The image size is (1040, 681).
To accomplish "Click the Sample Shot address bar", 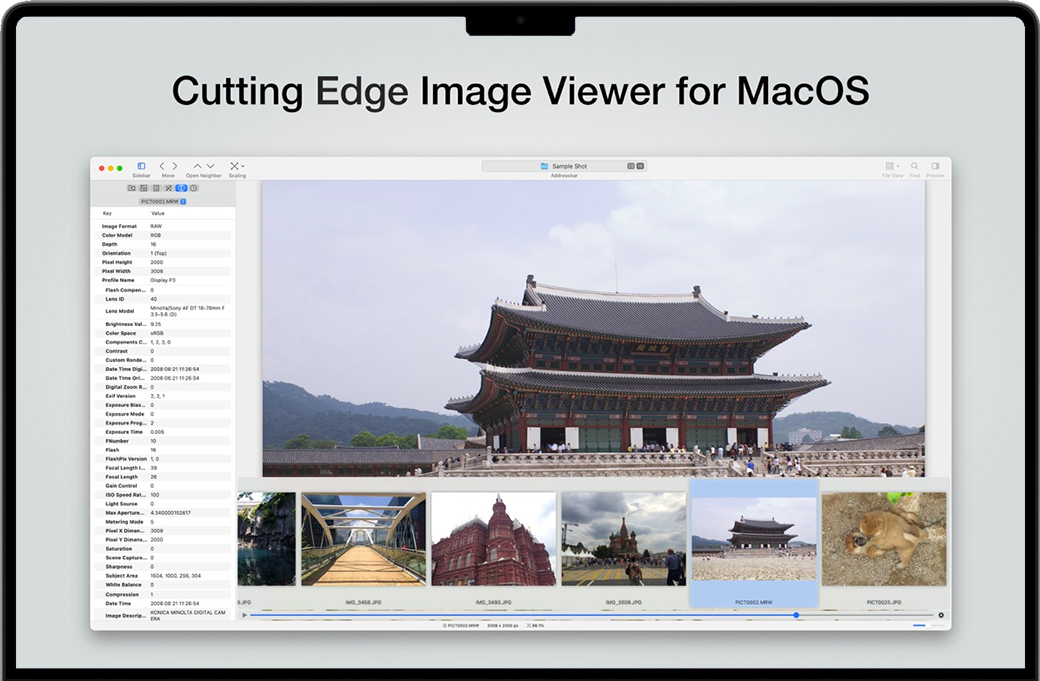I will point(564,166).
